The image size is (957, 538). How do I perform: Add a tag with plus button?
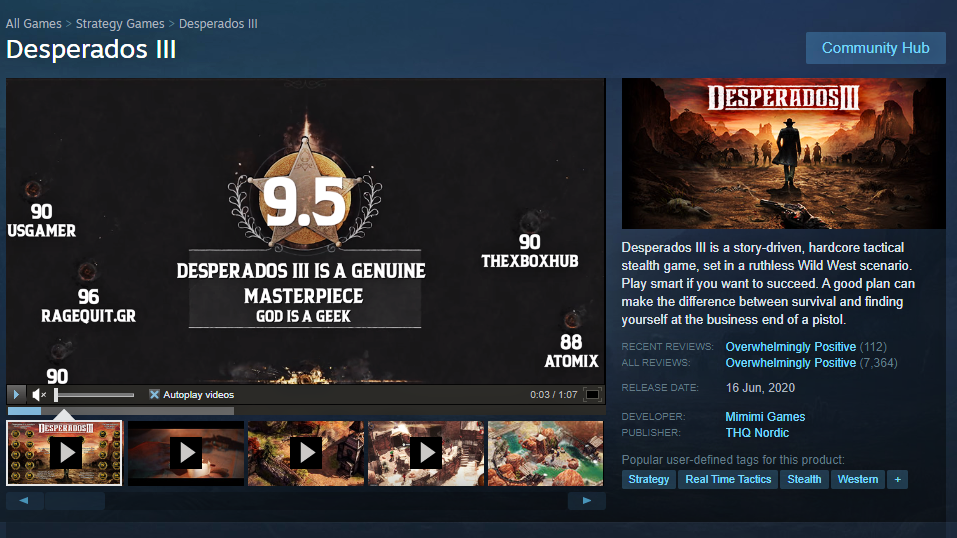(897, 479)
